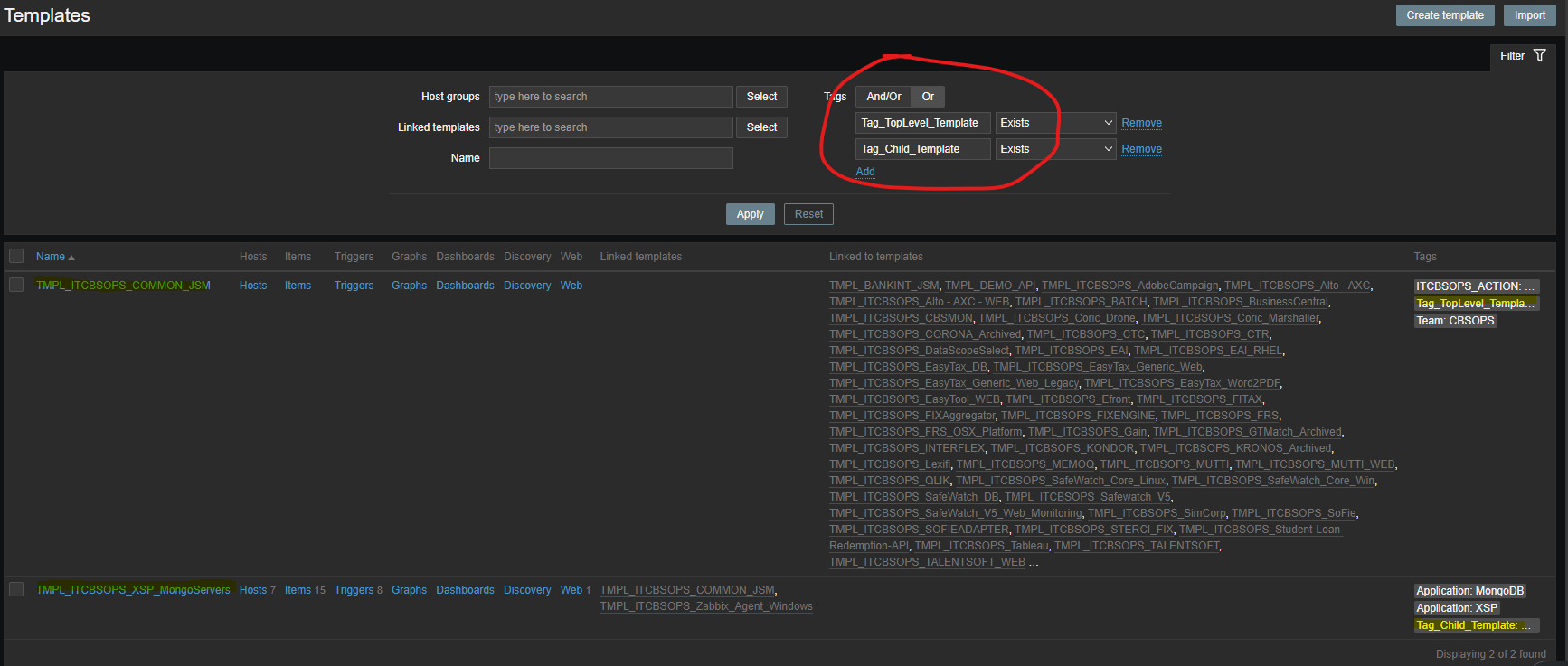Click Select next to Host groups
Screen dimensions: 1568x666
[761, 97]
